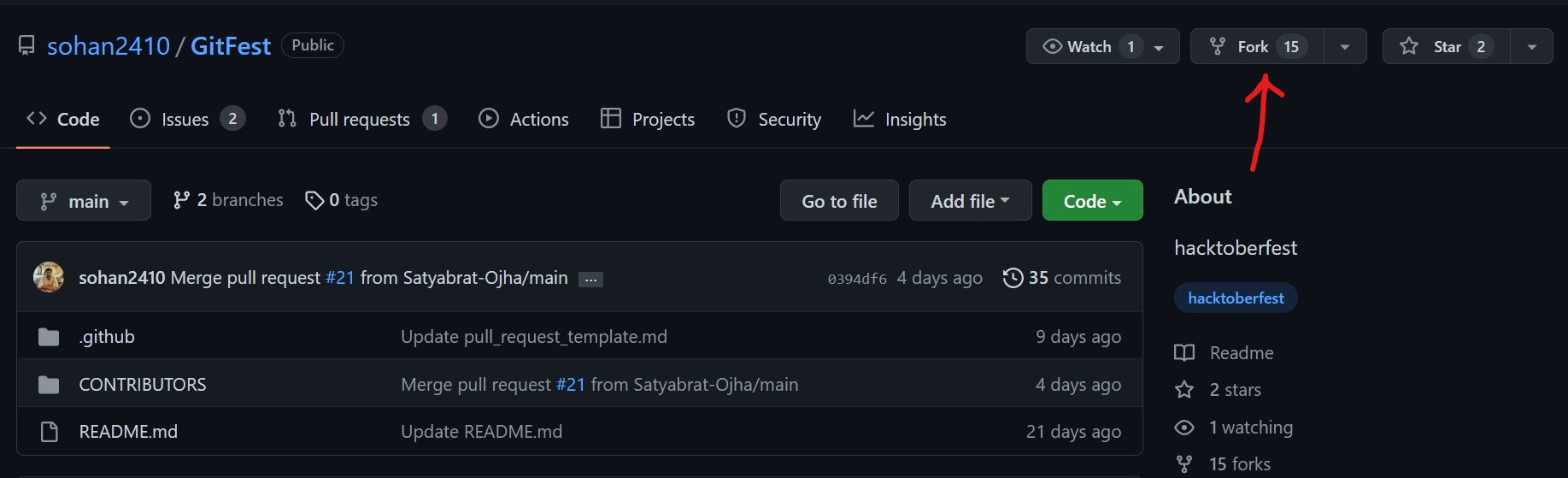Click the branch icon next to 2 branches
This screenshot has width=1568, height=478.
(181, 200)
